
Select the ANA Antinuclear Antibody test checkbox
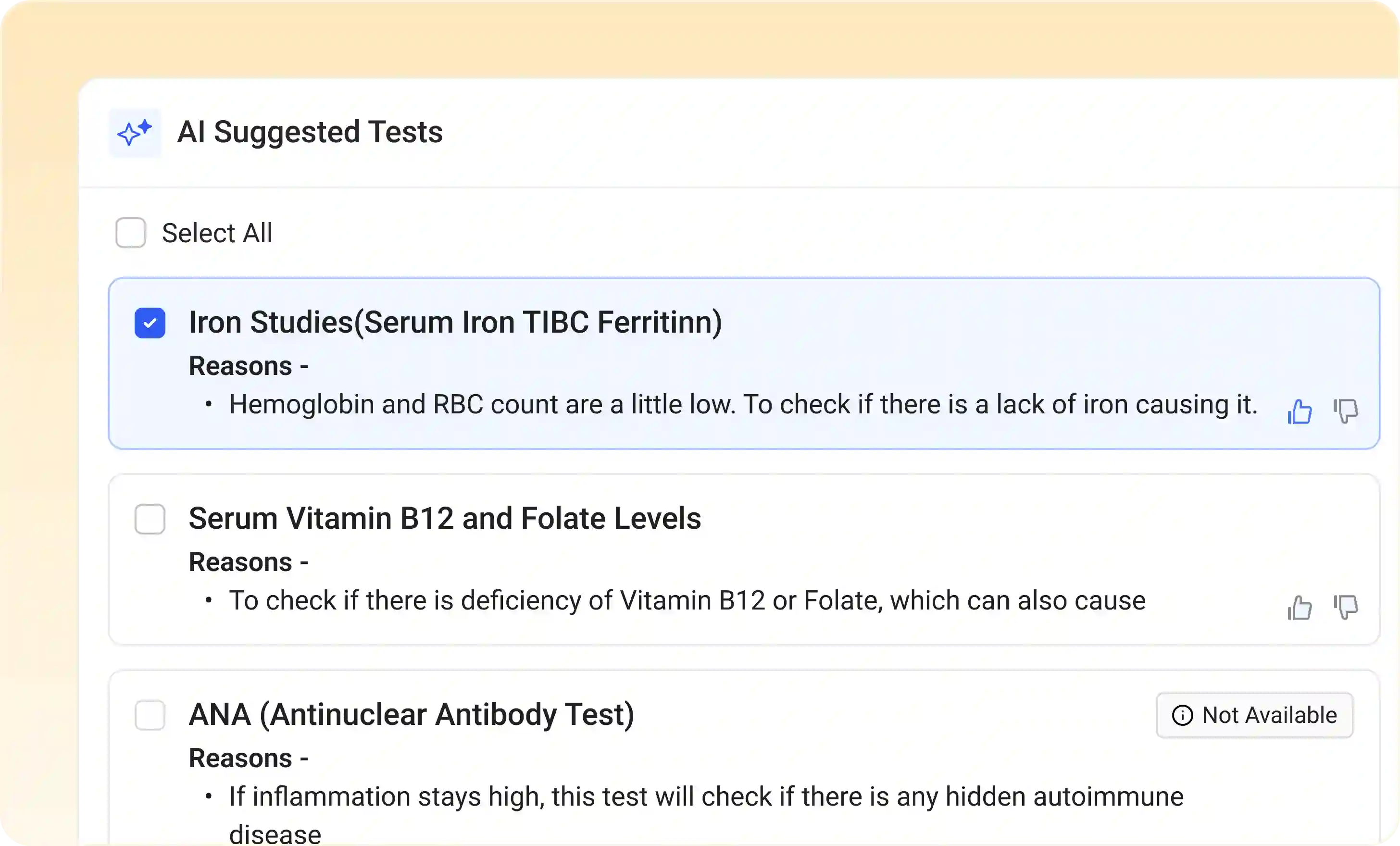coord(150,716)
